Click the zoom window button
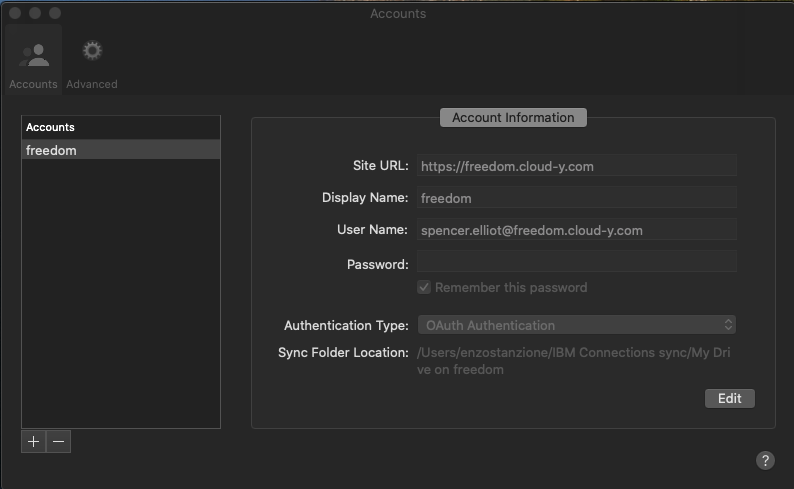The height and width of the screenshot is (489, 794). pos(55,13)
